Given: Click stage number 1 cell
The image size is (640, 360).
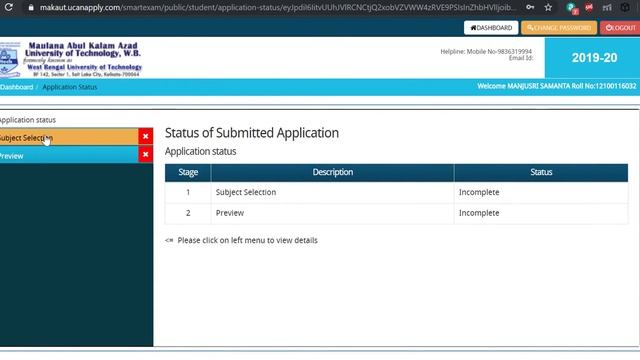Looking at the screenshot, I should [188, 192].
